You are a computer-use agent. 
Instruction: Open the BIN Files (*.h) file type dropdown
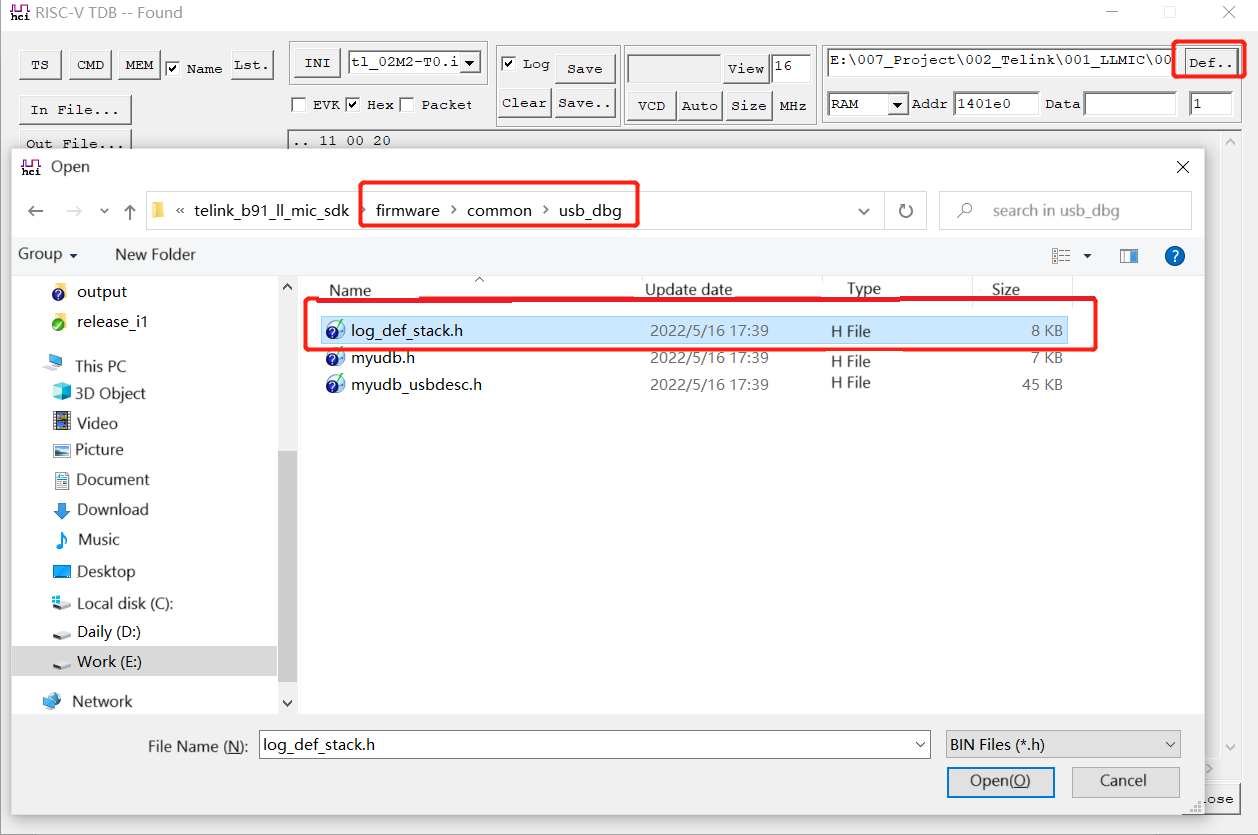1062,744
